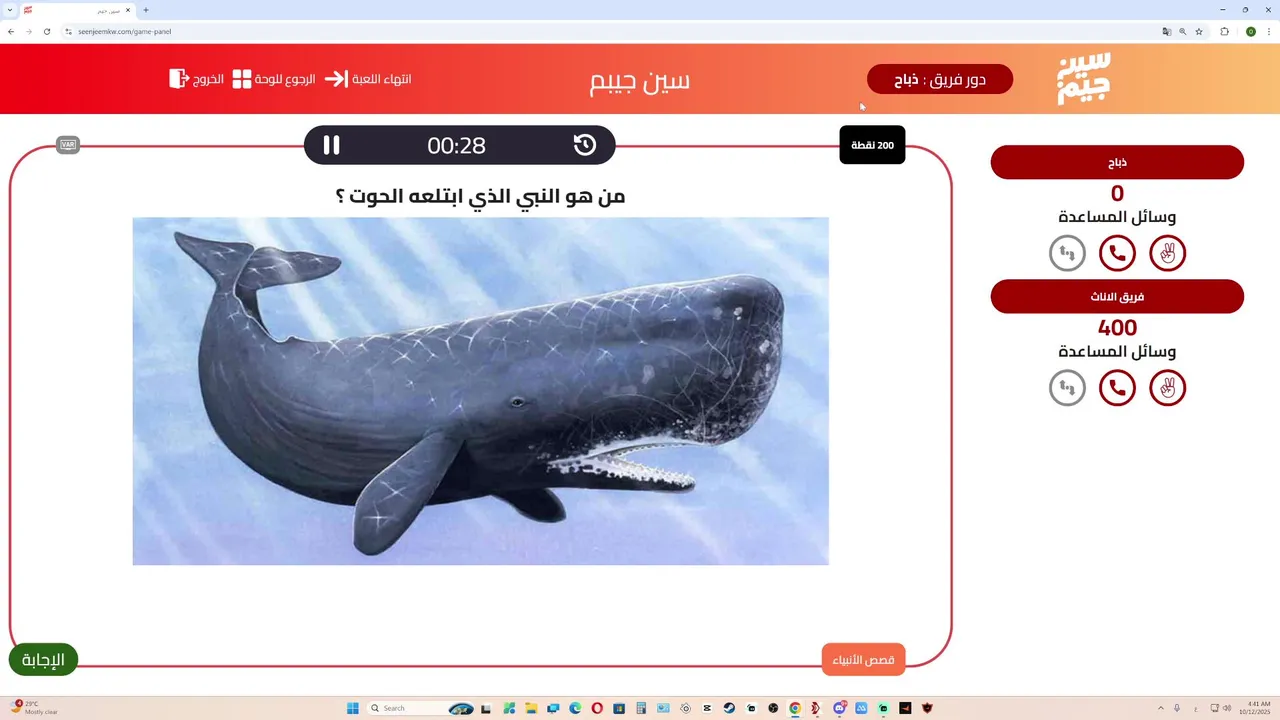Reset the timer with the restart icon
This screenshot has width=1280, height=720.
click(585, 145)
